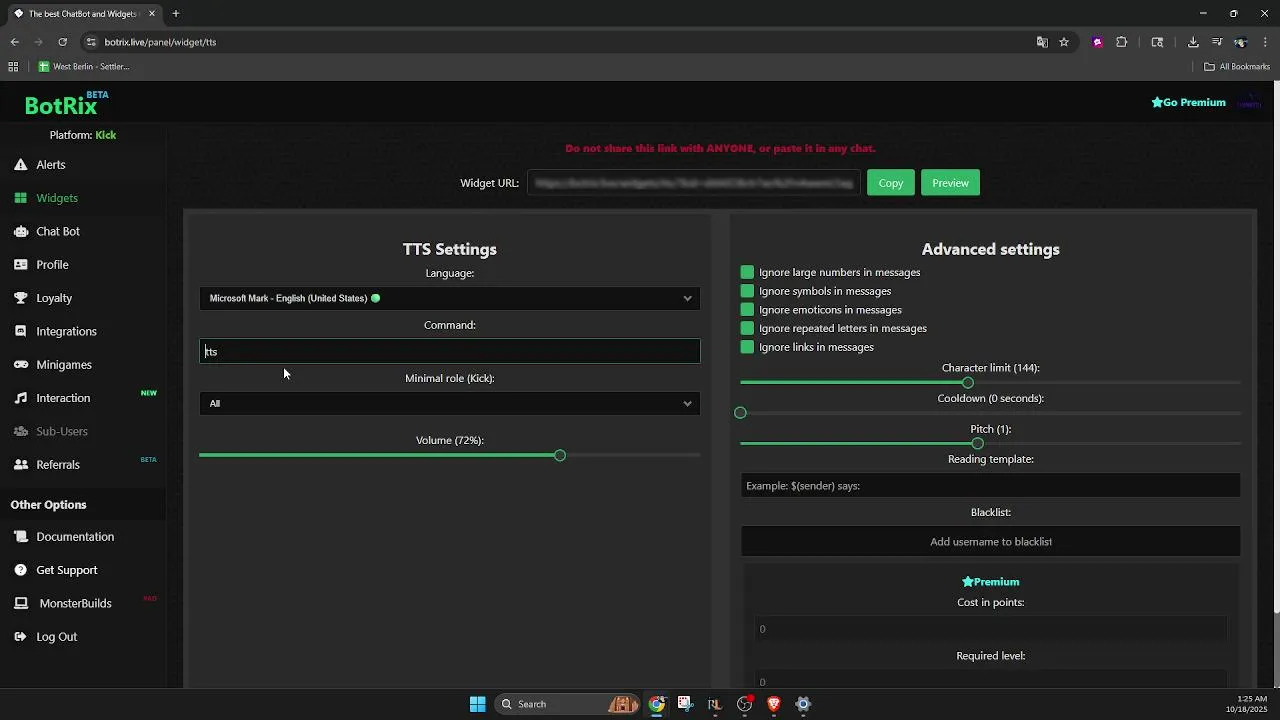Click the Documentation book icon
Image resolution: width=1280 pixels, height=720 pixels.
20,537
